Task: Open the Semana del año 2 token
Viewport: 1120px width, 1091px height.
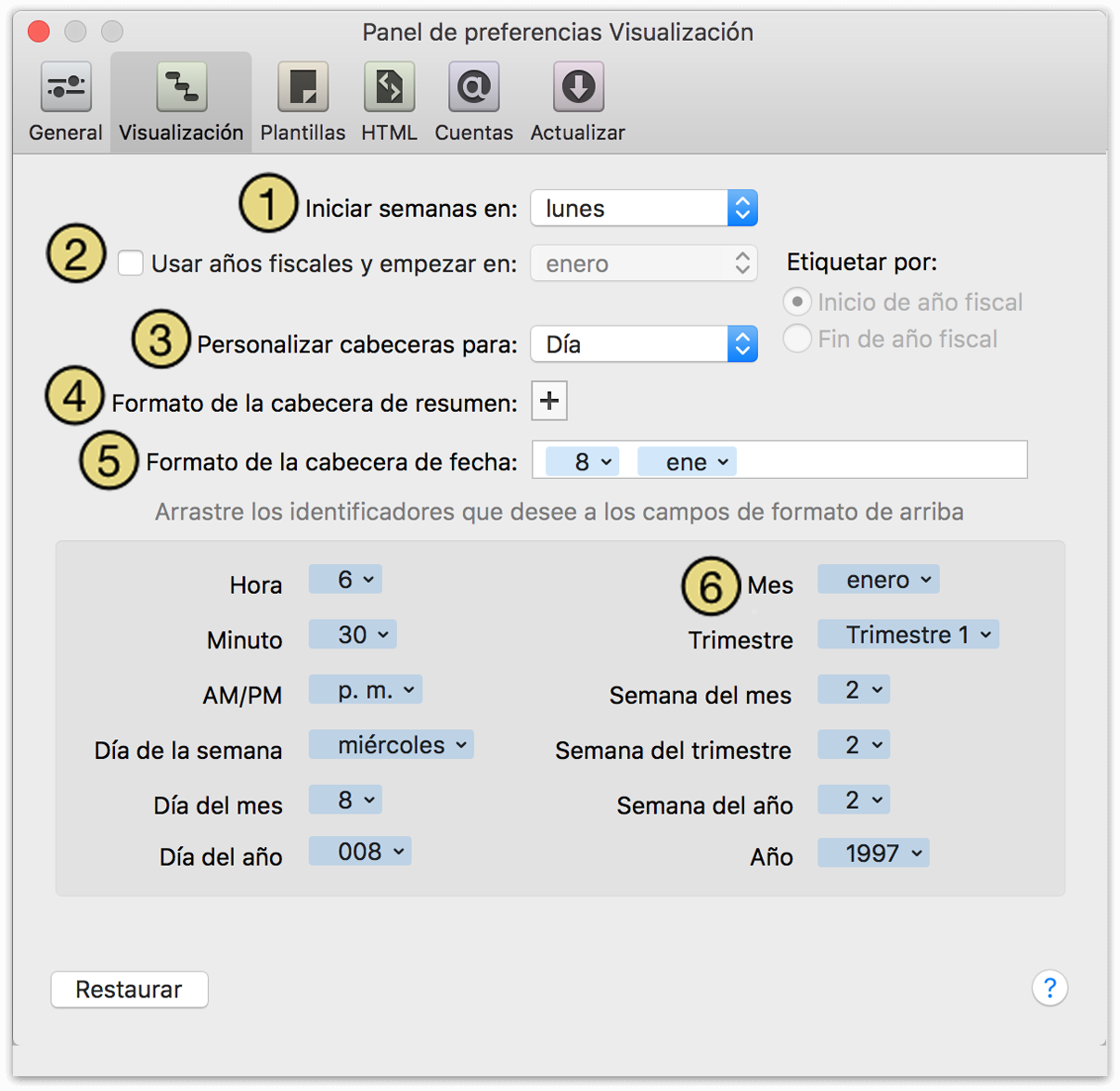Action: point(854,800)
